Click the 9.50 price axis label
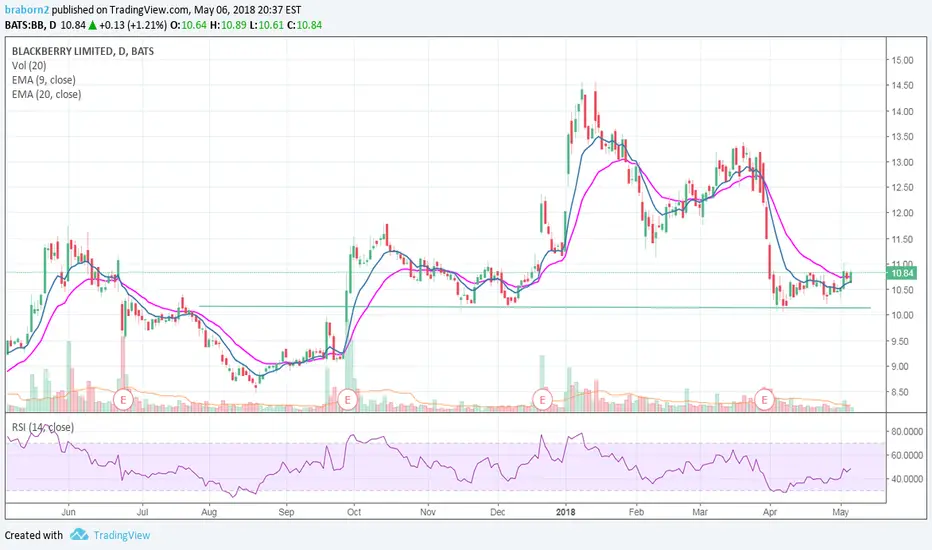This screenshot has height=550, width=932. pos(902,341)
